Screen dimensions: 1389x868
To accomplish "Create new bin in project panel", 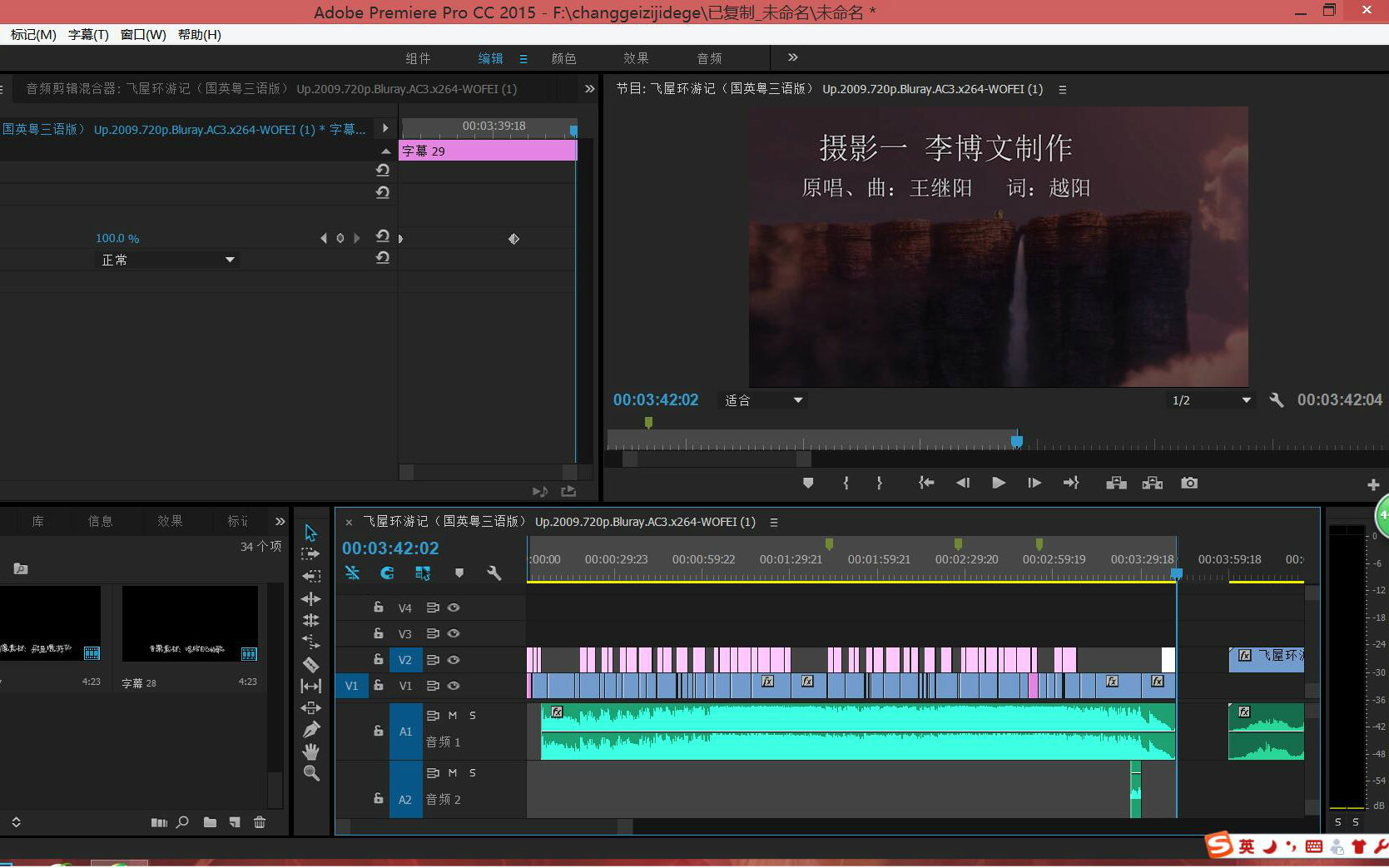I will [210, 822].
